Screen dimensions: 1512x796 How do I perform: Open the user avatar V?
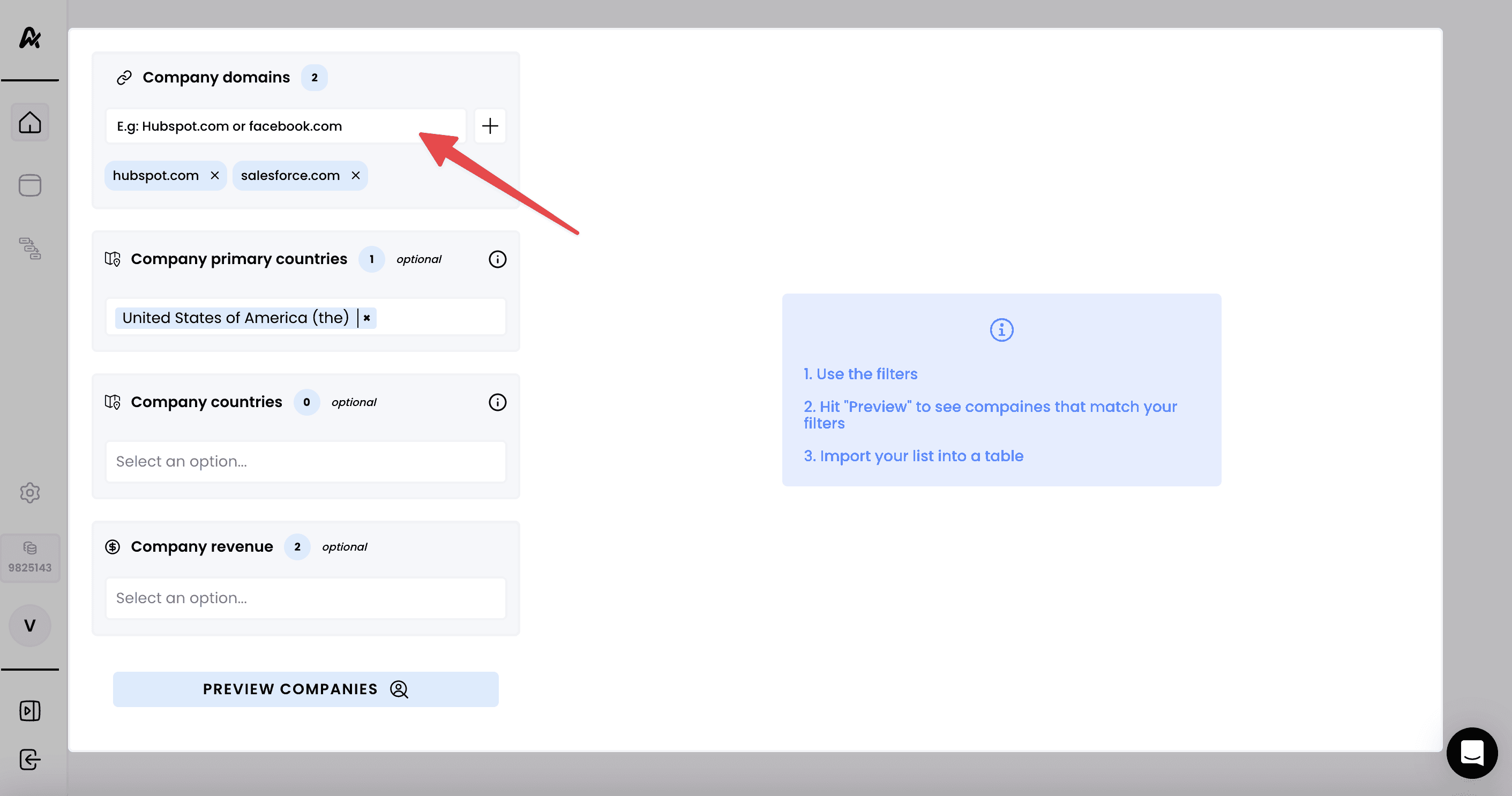29,625
